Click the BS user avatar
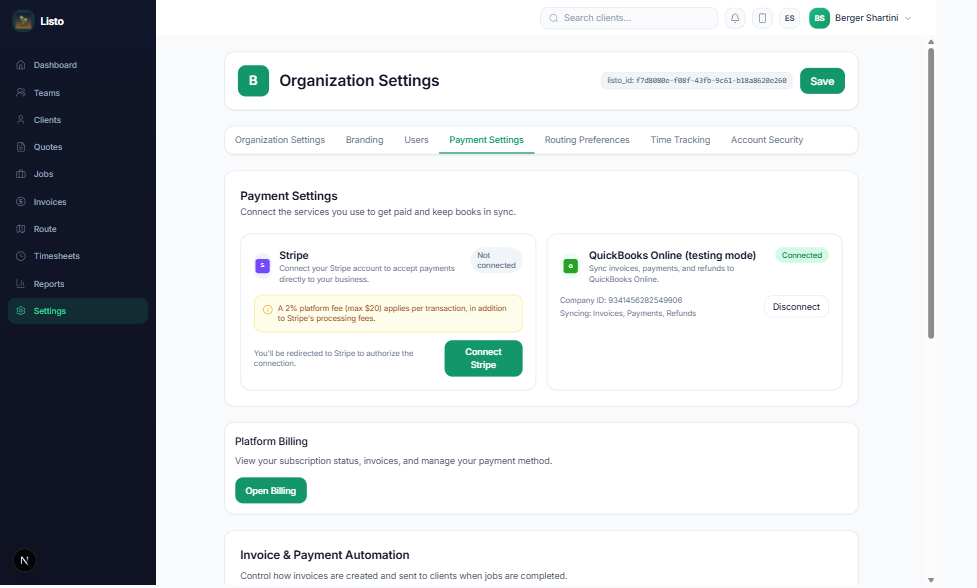 (819, 18)
